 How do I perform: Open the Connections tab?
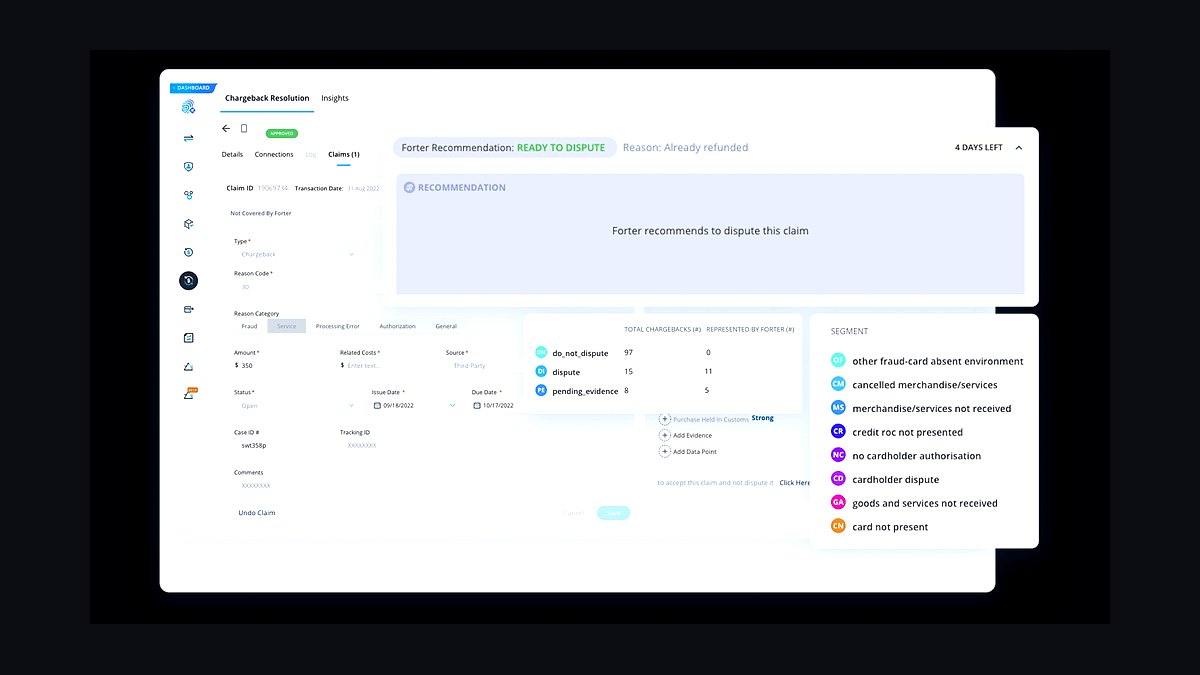click(x=274, y=154)
